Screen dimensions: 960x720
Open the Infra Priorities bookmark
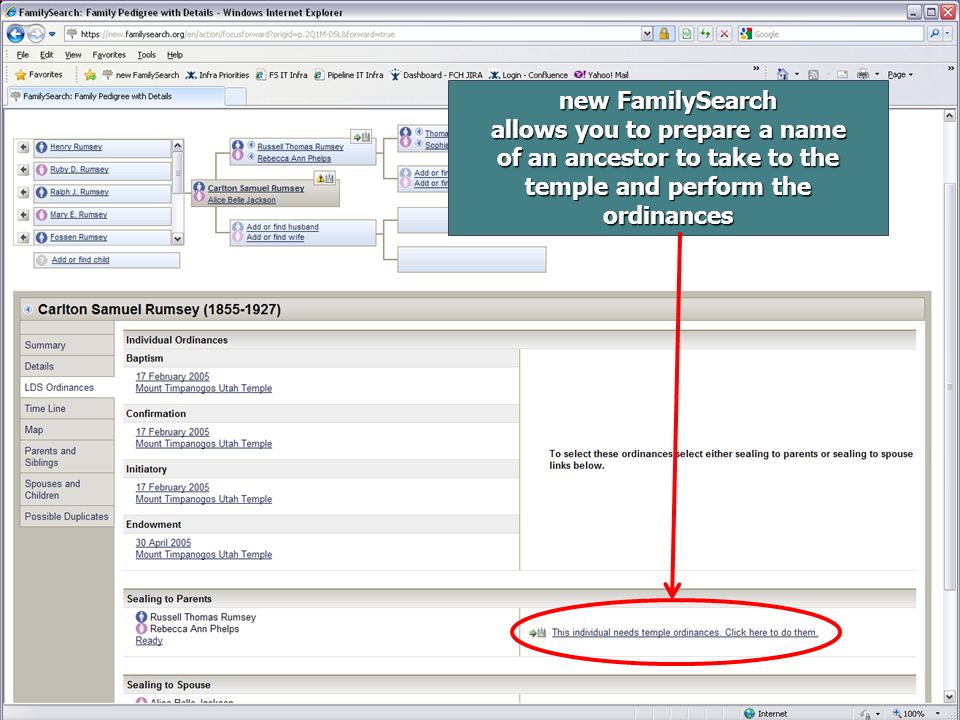point(217,75)
